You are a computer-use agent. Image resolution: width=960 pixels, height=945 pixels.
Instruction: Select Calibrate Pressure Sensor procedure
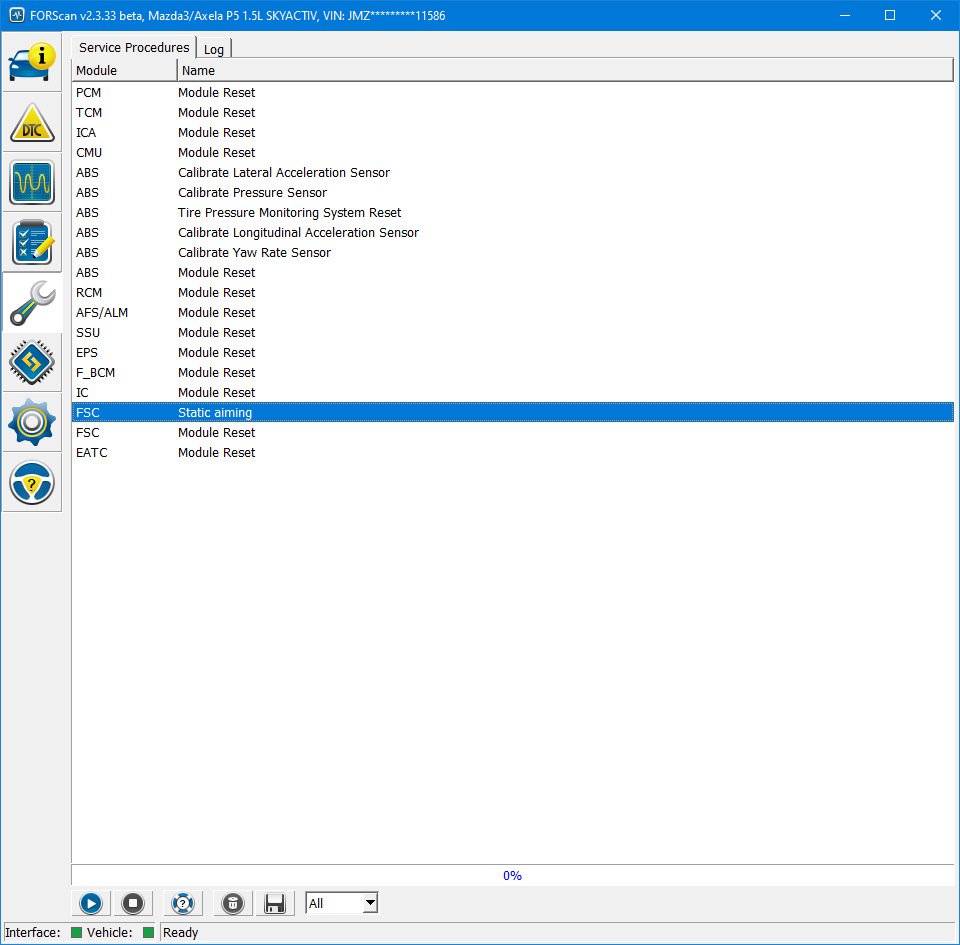coord(512,193)
